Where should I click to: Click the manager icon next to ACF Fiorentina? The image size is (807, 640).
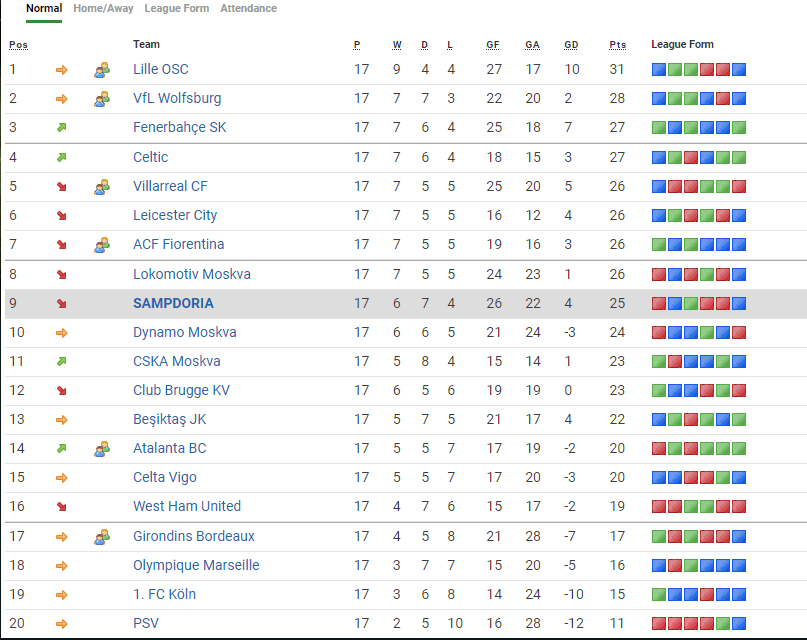tap(102, 245)
